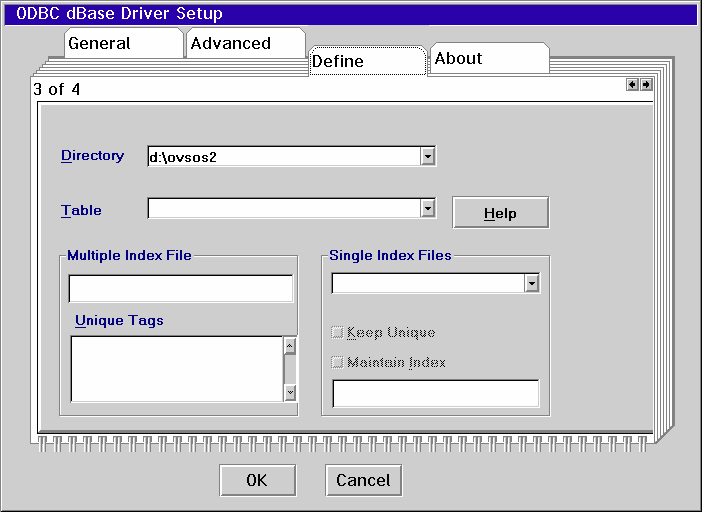Go to next notebook page arrow
Image resolution: width=702 pixels, height=512 pixels.
click(646, 85)
